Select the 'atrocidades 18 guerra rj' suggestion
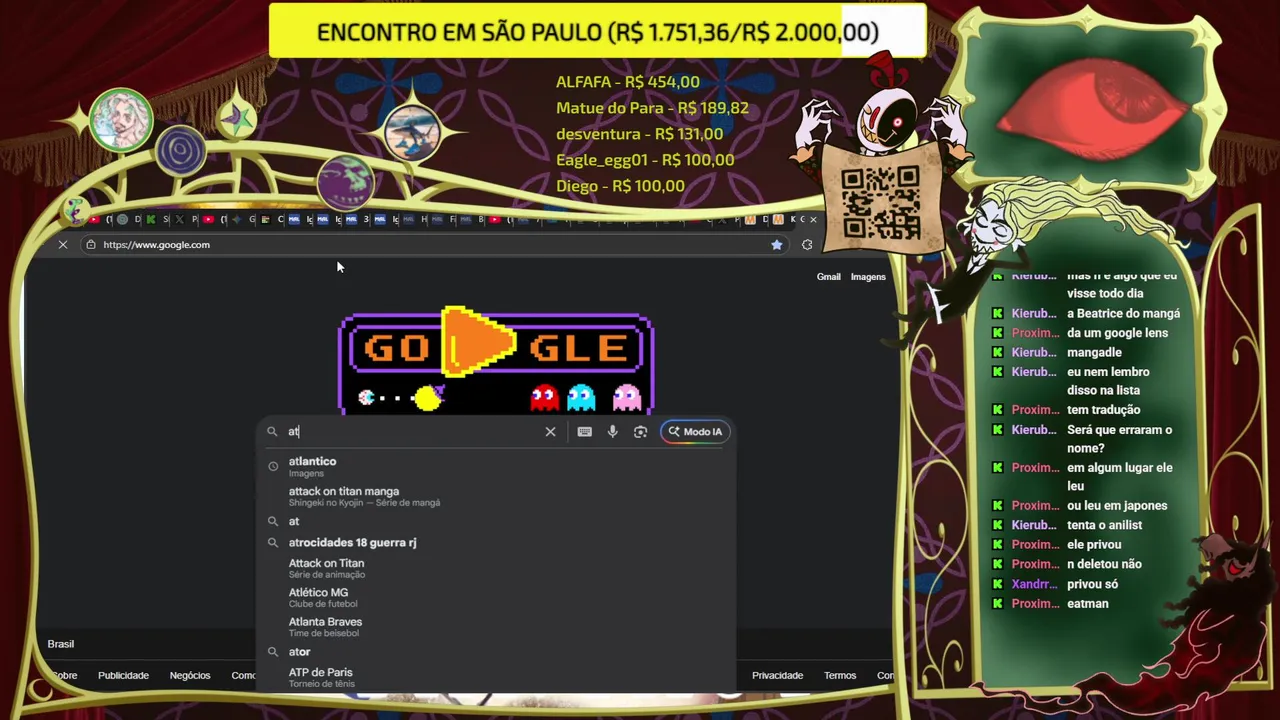Screen dimensions: 1280x720 click(495, 543)
